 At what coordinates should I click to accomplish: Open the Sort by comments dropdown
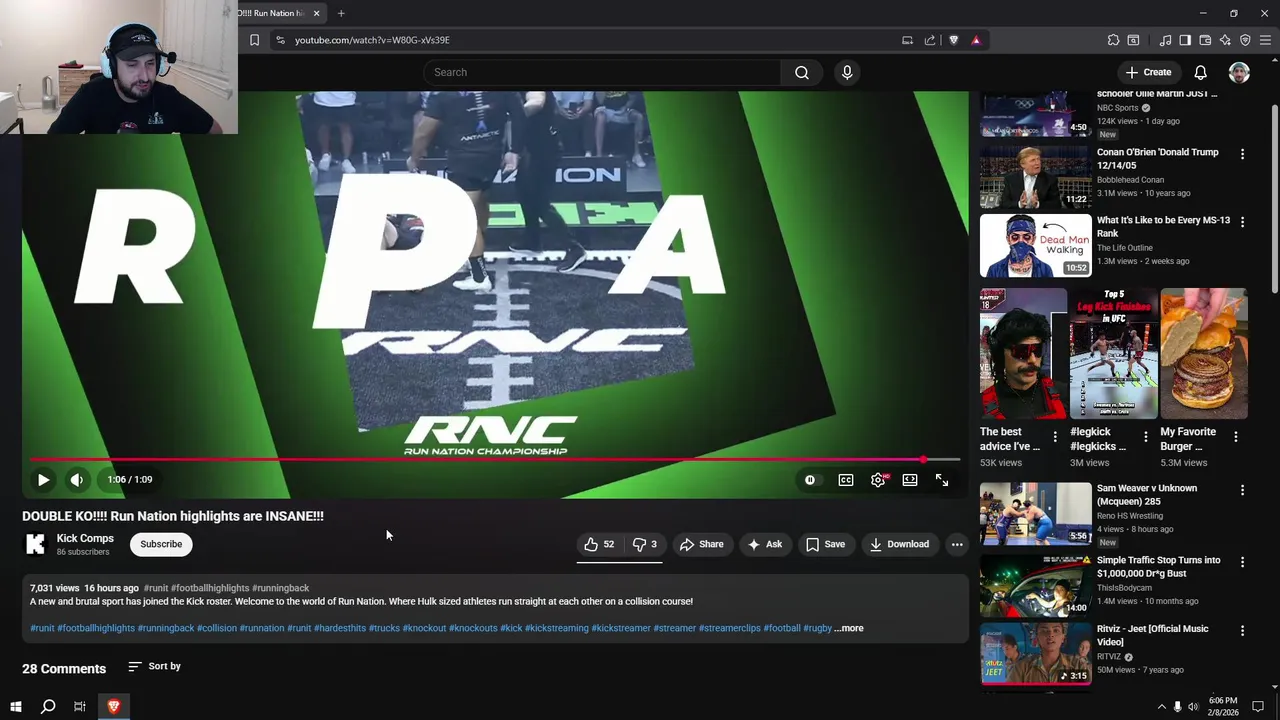(x=155, y=666)
